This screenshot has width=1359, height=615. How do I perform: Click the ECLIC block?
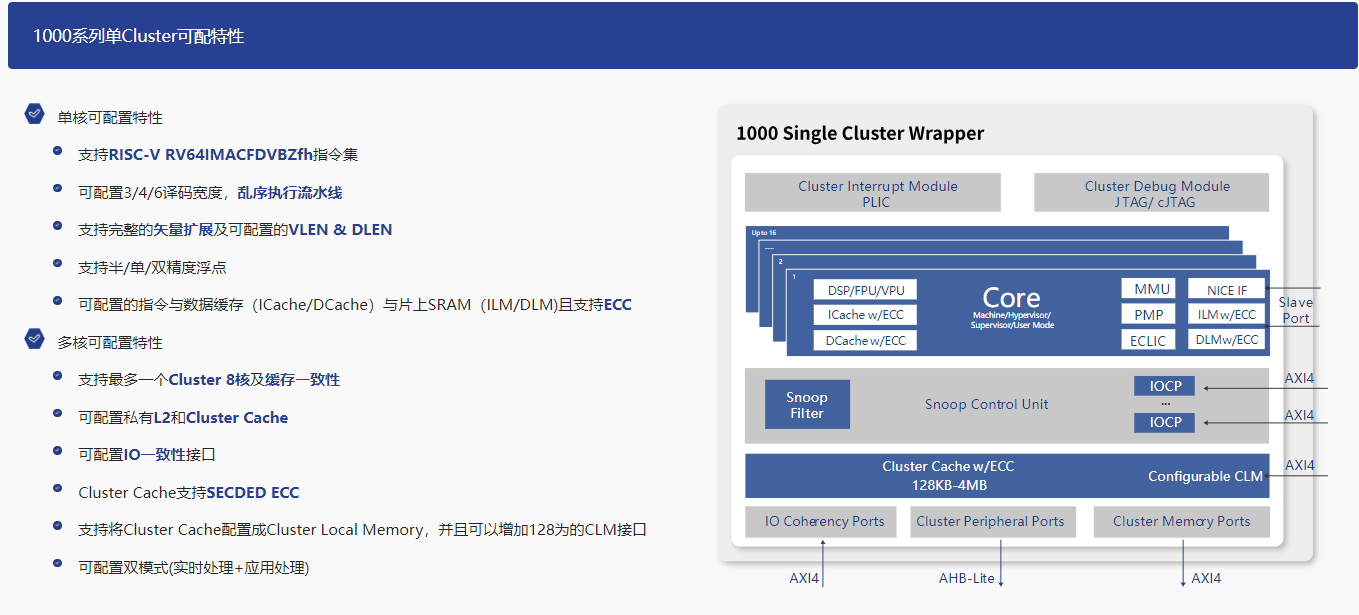click(1148, 340)
